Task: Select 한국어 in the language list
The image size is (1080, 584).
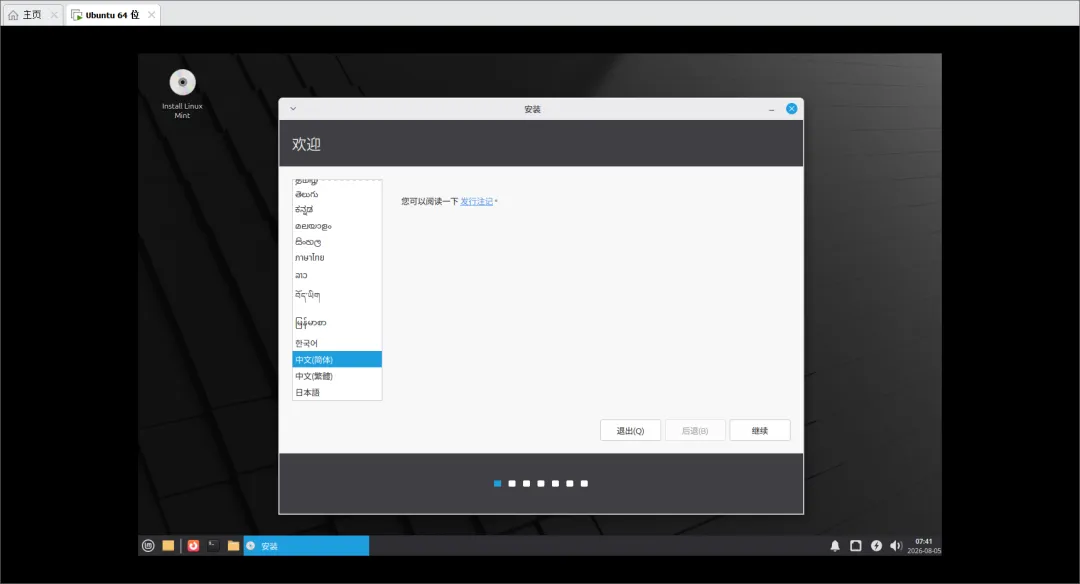Action: pyautogui.click(x=337, y=343)
